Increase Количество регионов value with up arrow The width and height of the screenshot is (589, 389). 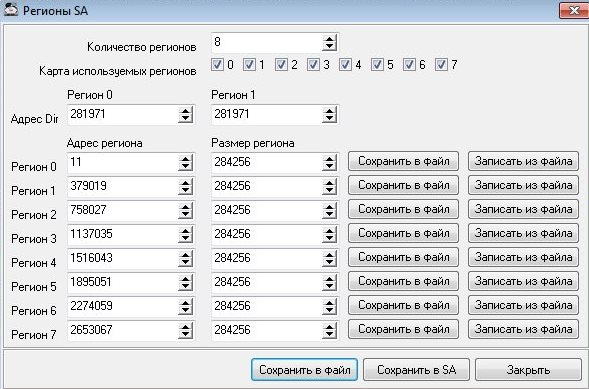pos(329,39)
